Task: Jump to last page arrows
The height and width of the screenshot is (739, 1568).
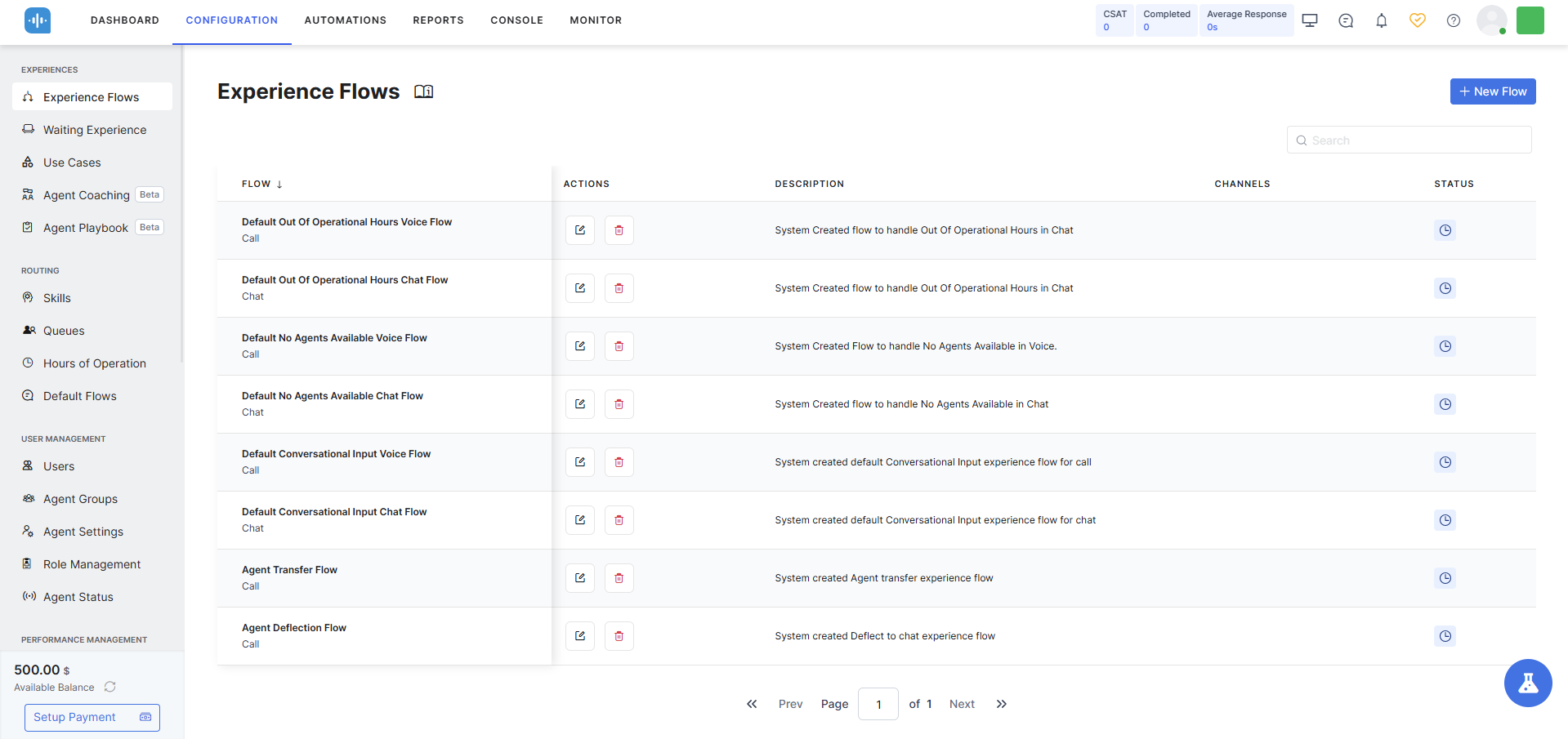Action: click(x=1002, y=704)
